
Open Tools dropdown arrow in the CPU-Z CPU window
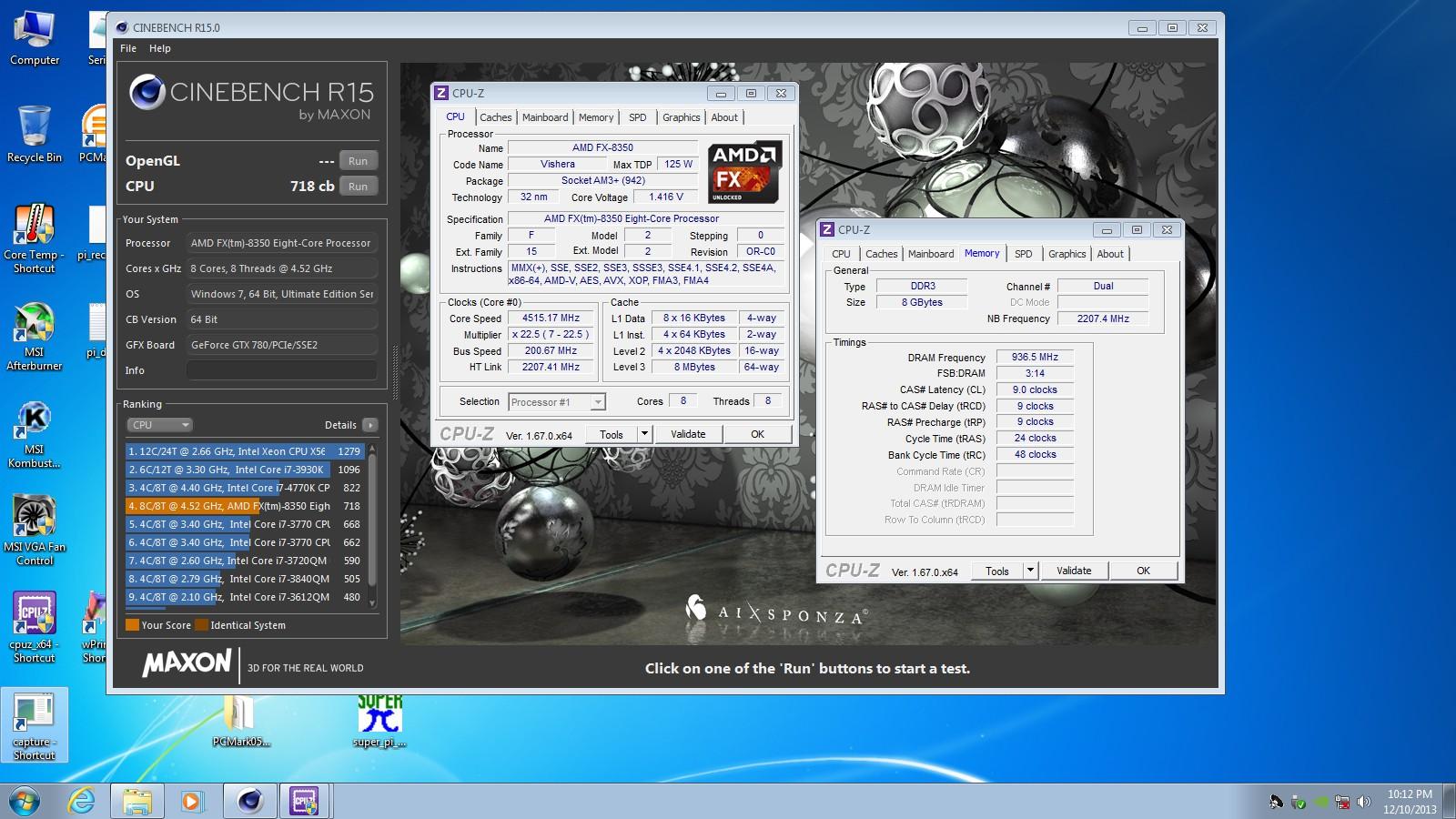[644, 434]
